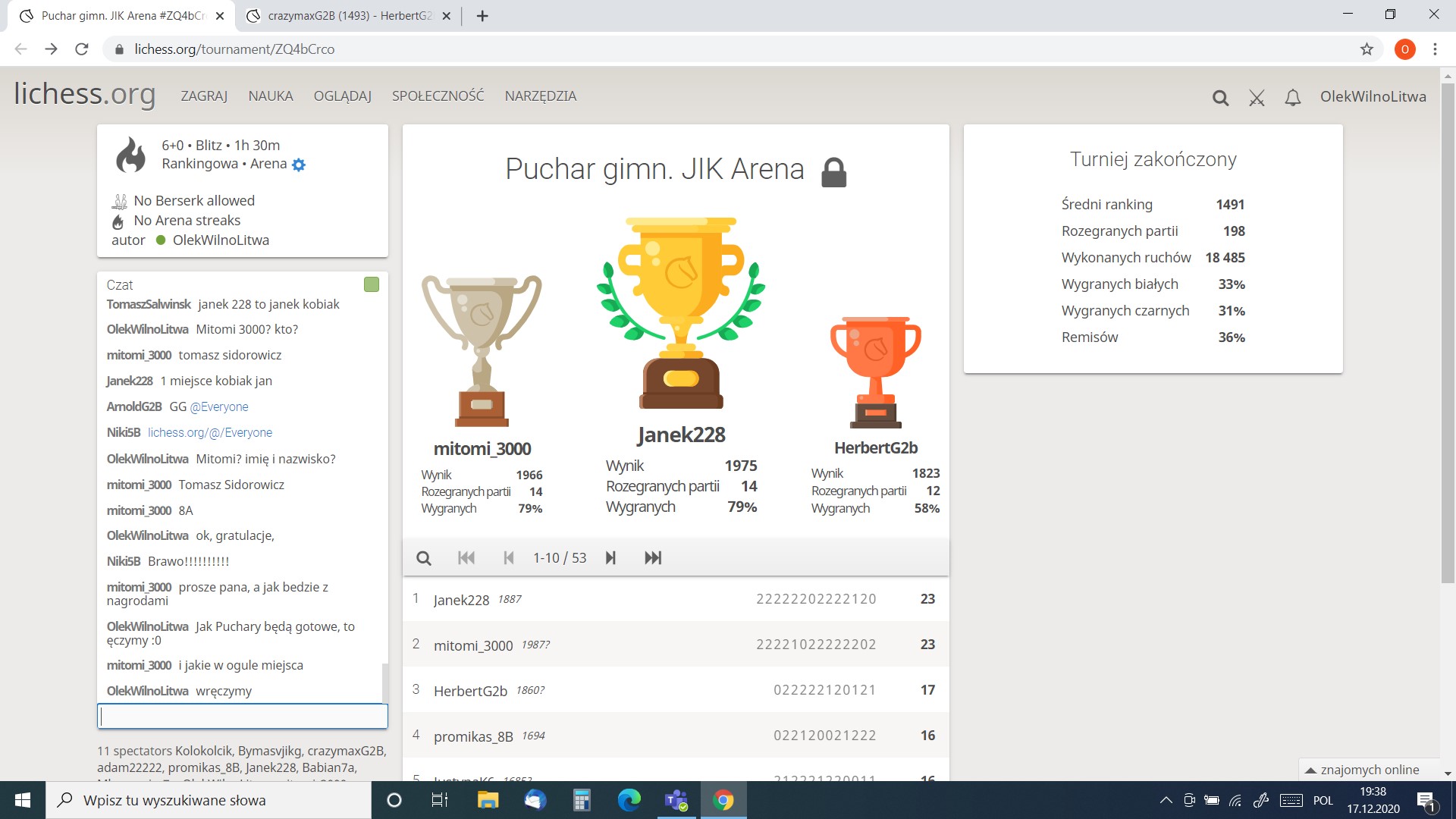Screen dimensions: 1456x819
Task: Open the NAUKA menu
Action: tap(271, 96)
